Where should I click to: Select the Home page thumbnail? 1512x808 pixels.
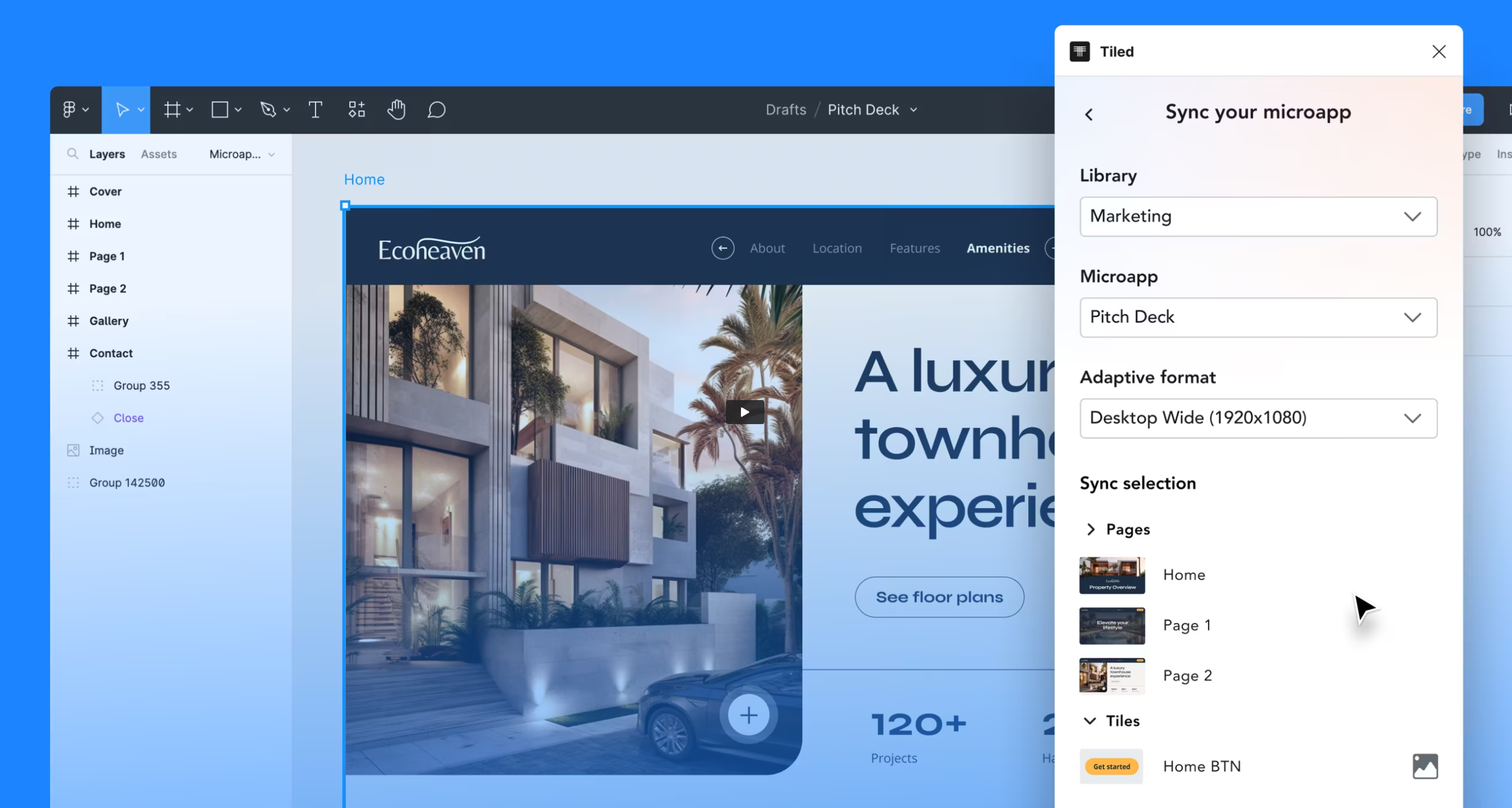1112,574
